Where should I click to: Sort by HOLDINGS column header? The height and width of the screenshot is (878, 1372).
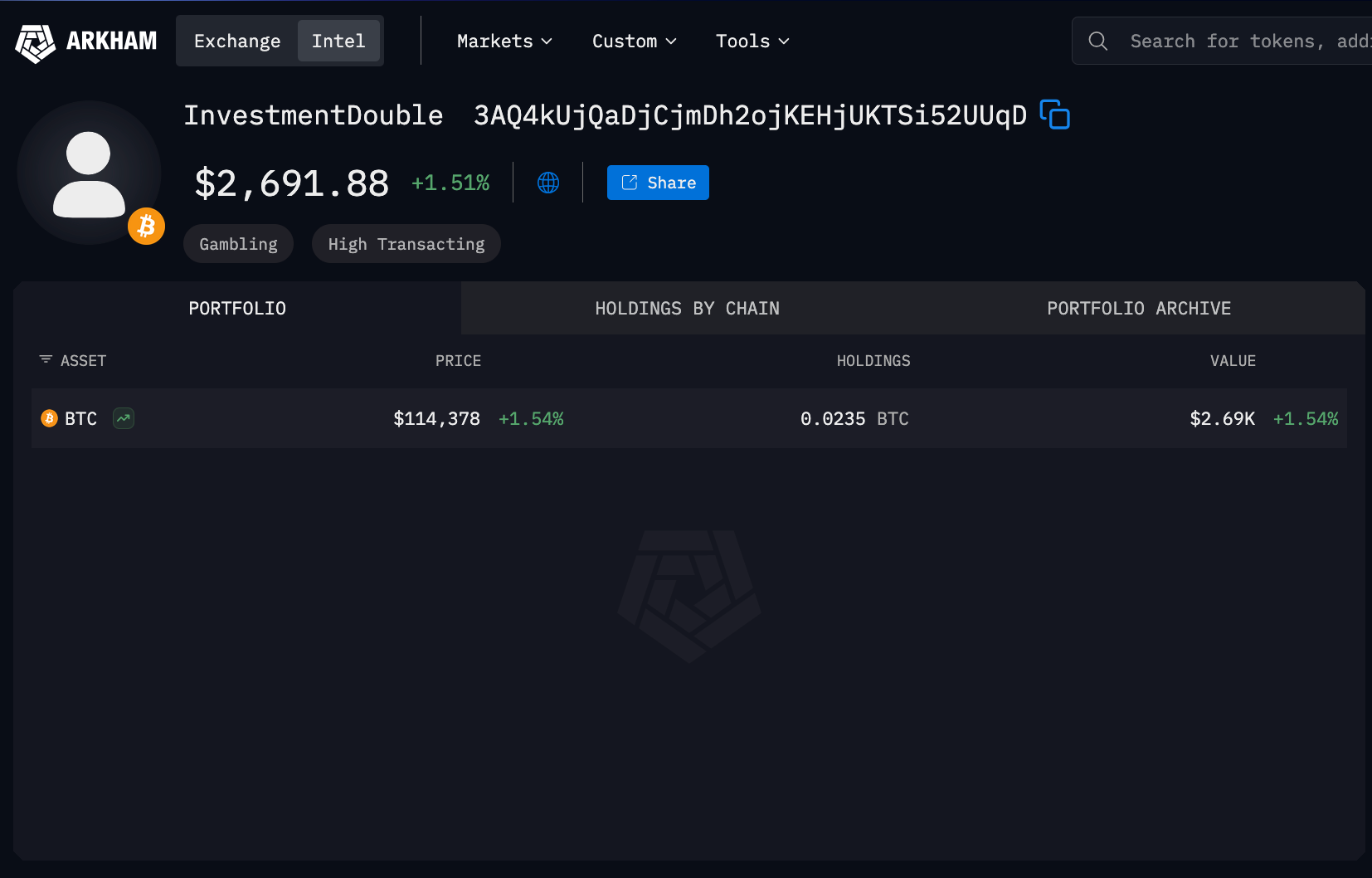coord(873,360)
